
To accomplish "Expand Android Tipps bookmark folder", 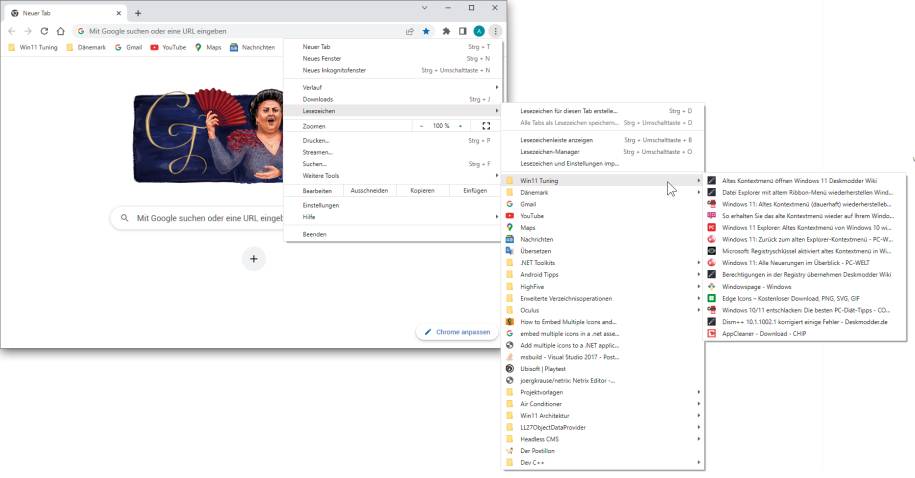I will [603, 275].
